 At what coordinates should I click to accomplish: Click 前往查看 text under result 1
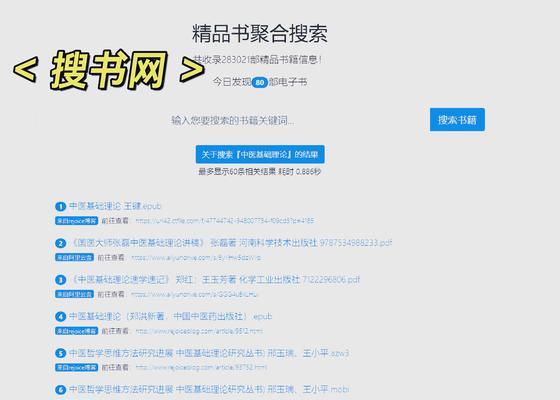(115, 221)
